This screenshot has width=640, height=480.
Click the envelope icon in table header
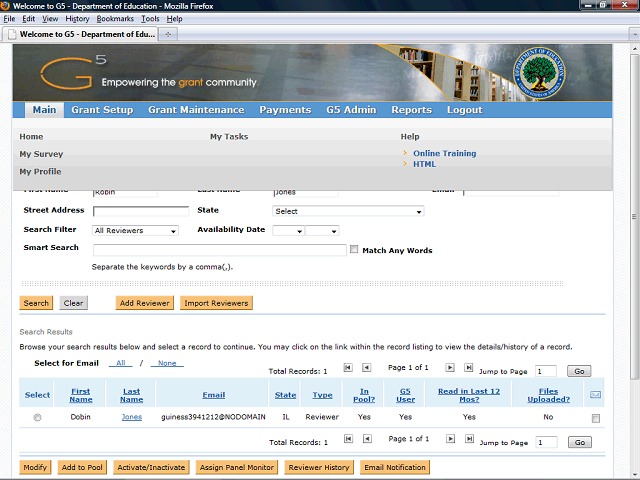pos(596,395)
